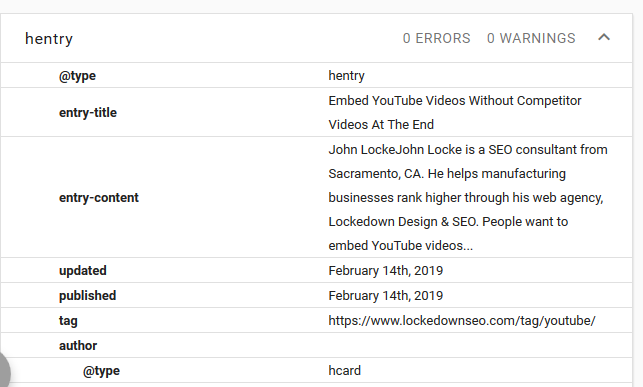This screenshot has width=643, height=387.
Task: Click the 0 WARNINGS indicator
Action: 531,38
